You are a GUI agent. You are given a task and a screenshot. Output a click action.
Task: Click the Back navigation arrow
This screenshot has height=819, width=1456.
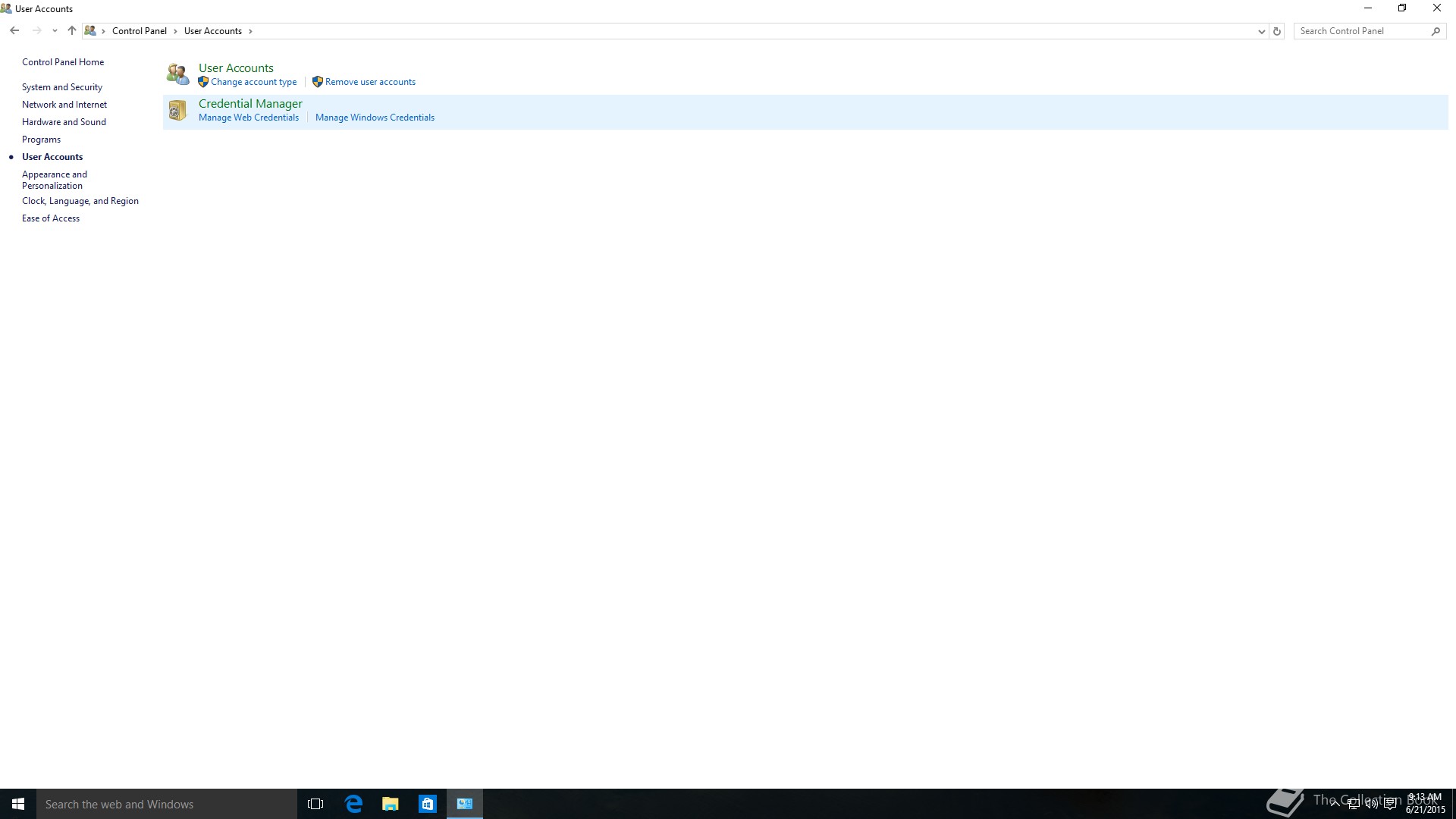tap(14, 31)
